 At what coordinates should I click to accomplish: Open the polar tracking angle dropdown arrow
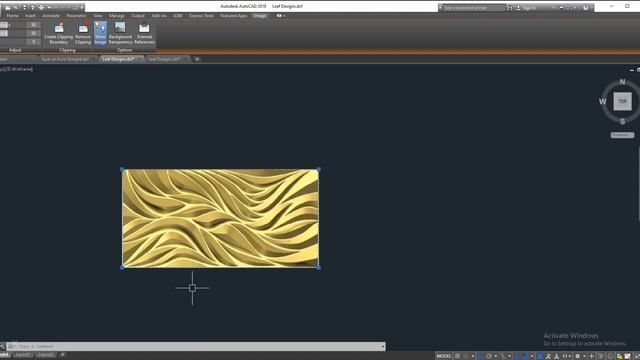click(x=496, y=356)
